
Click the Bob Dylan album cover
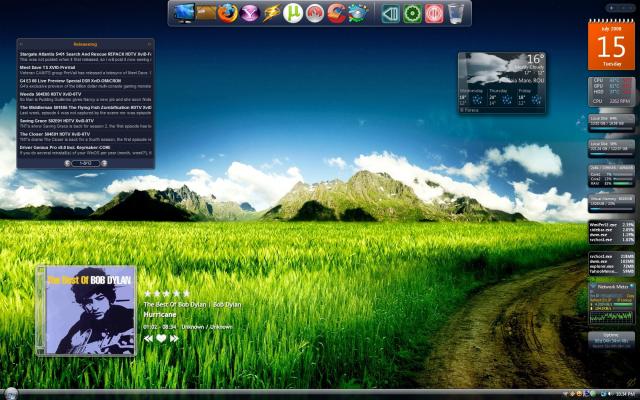click(86, 311)
